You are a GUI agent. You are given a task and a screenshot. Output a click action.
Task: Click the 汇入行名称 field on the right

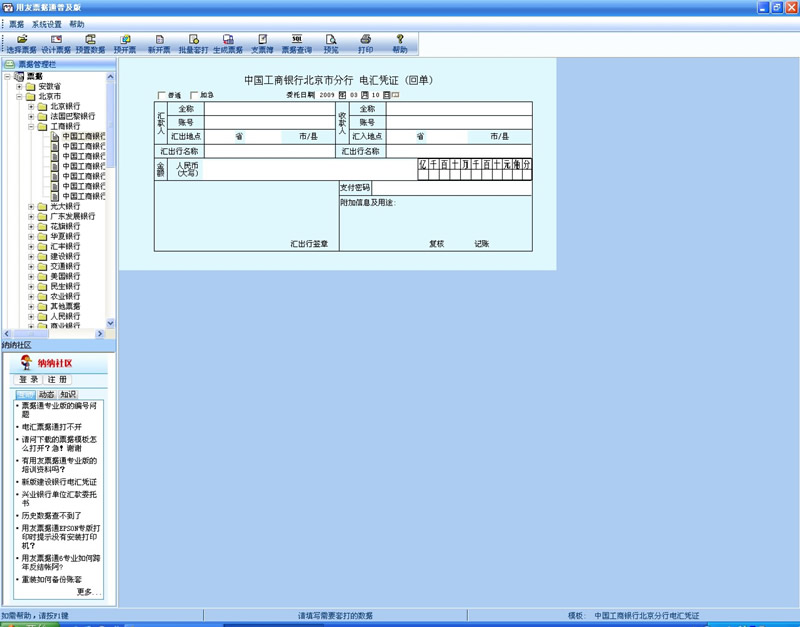[x=459, y=152]
